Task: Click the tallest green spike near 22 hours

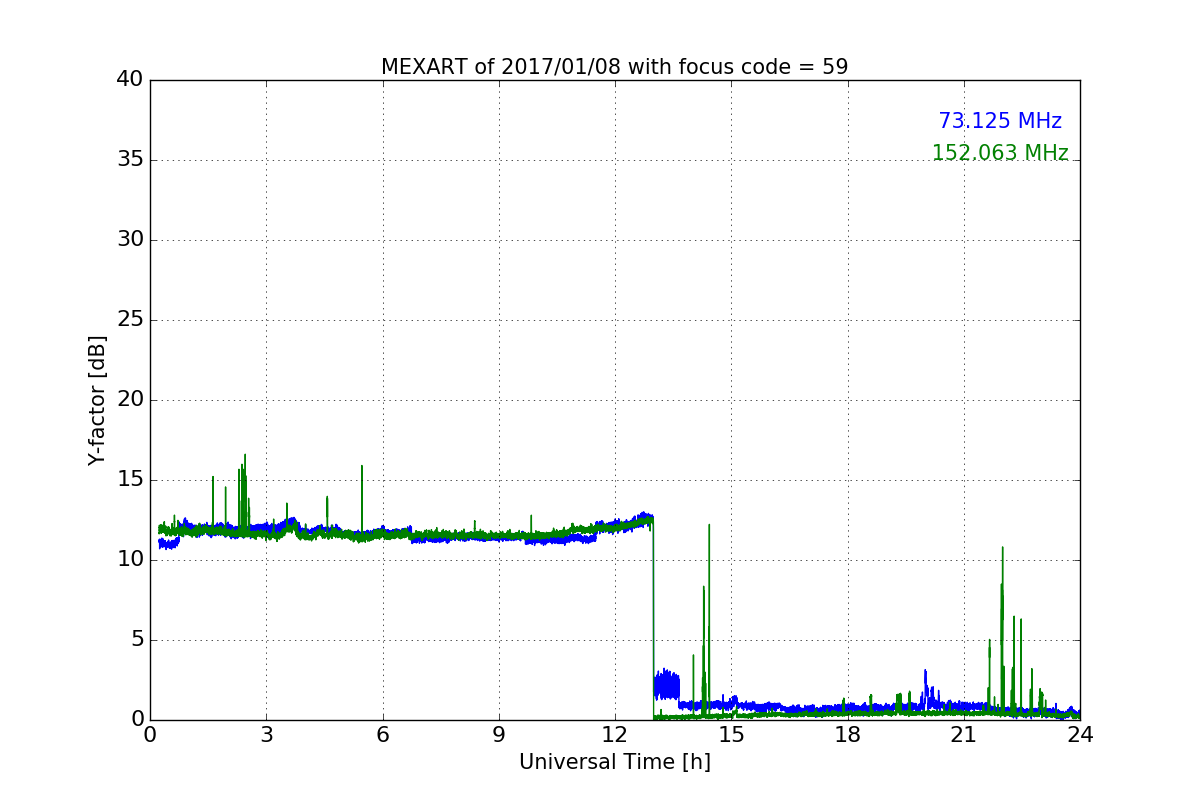Action: 1002,630
